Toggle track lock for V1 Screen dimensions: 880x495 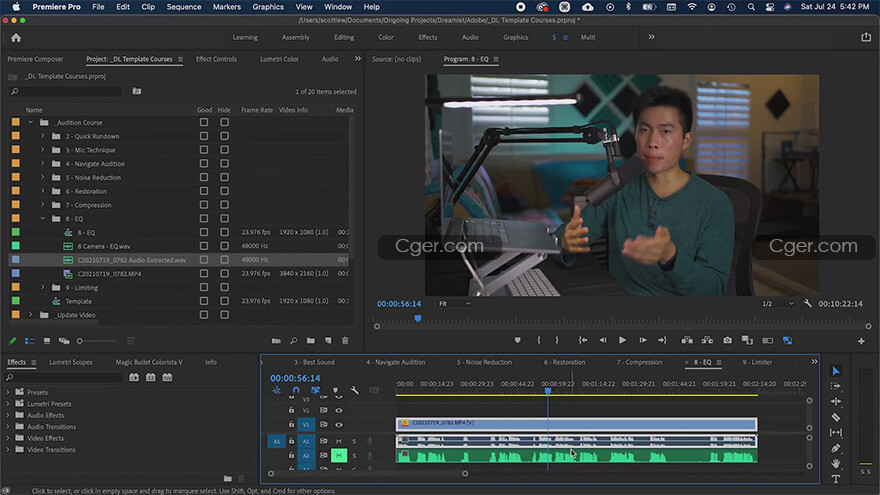(x=291, y=424)
